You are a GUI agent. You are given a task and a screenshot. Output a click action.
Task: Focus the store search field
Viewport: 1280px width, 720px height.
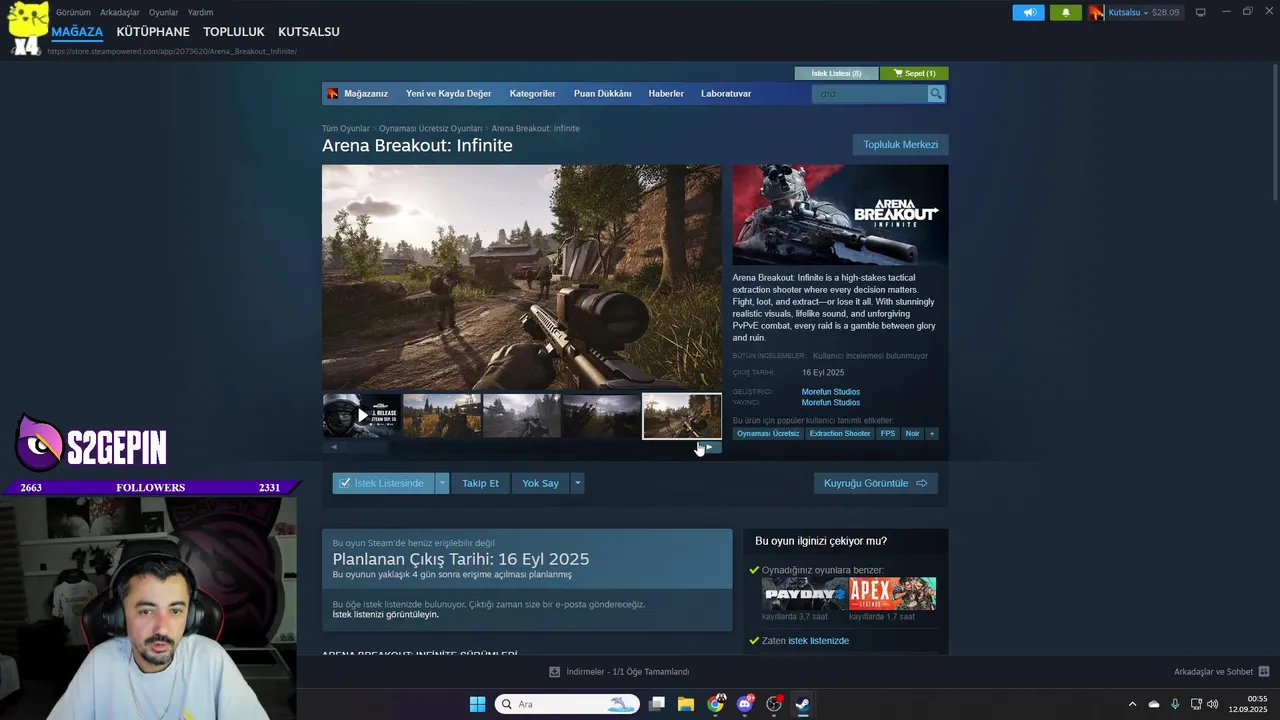[x=870, y=93]
